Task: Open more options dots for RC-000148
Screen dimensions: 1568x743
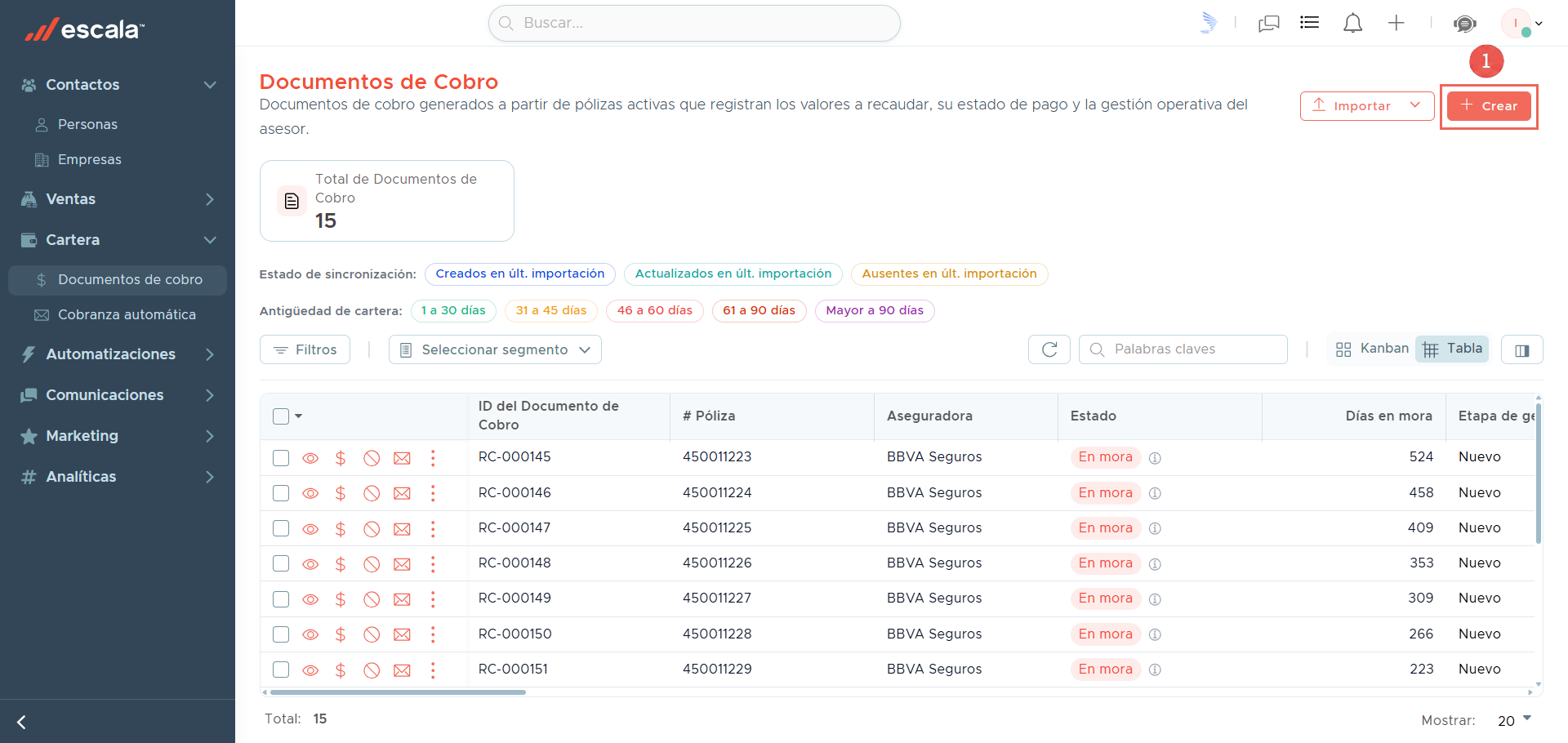Action: (x=433, y=563)
